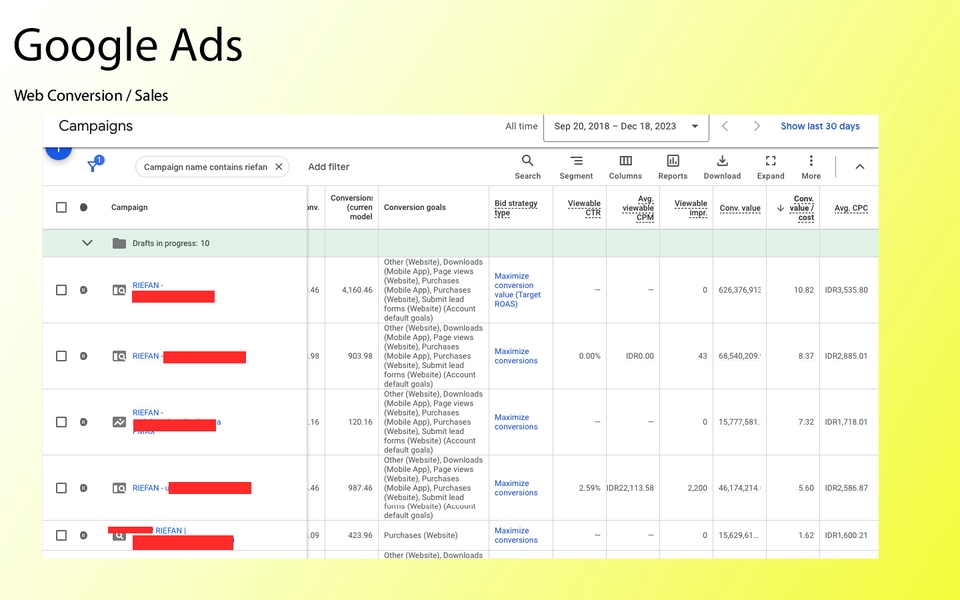Remove the Campaign name contains riefan filter

(280, 167)
